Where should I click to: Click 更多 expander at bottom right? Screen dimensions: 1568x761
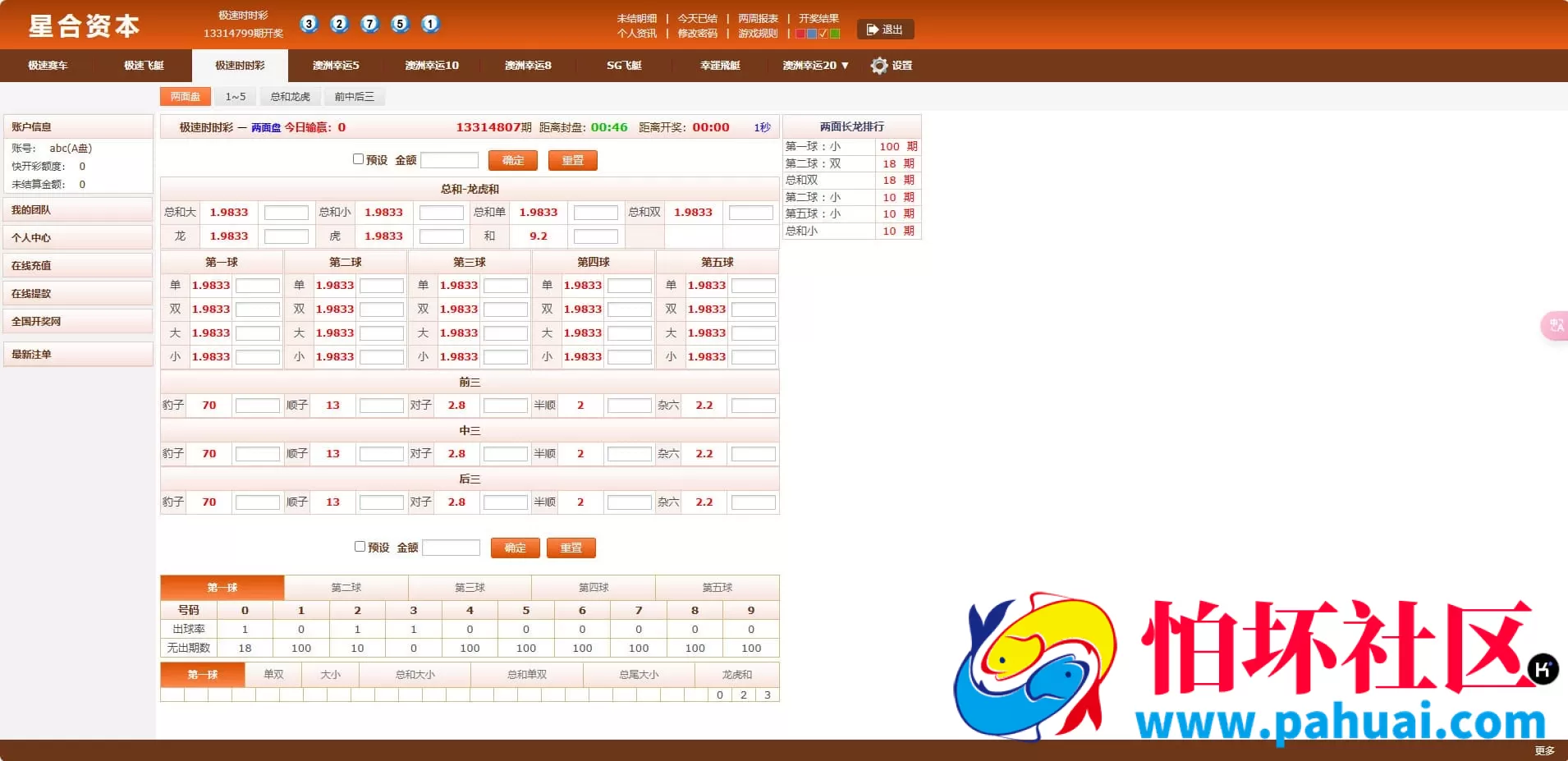(1547, 750)
